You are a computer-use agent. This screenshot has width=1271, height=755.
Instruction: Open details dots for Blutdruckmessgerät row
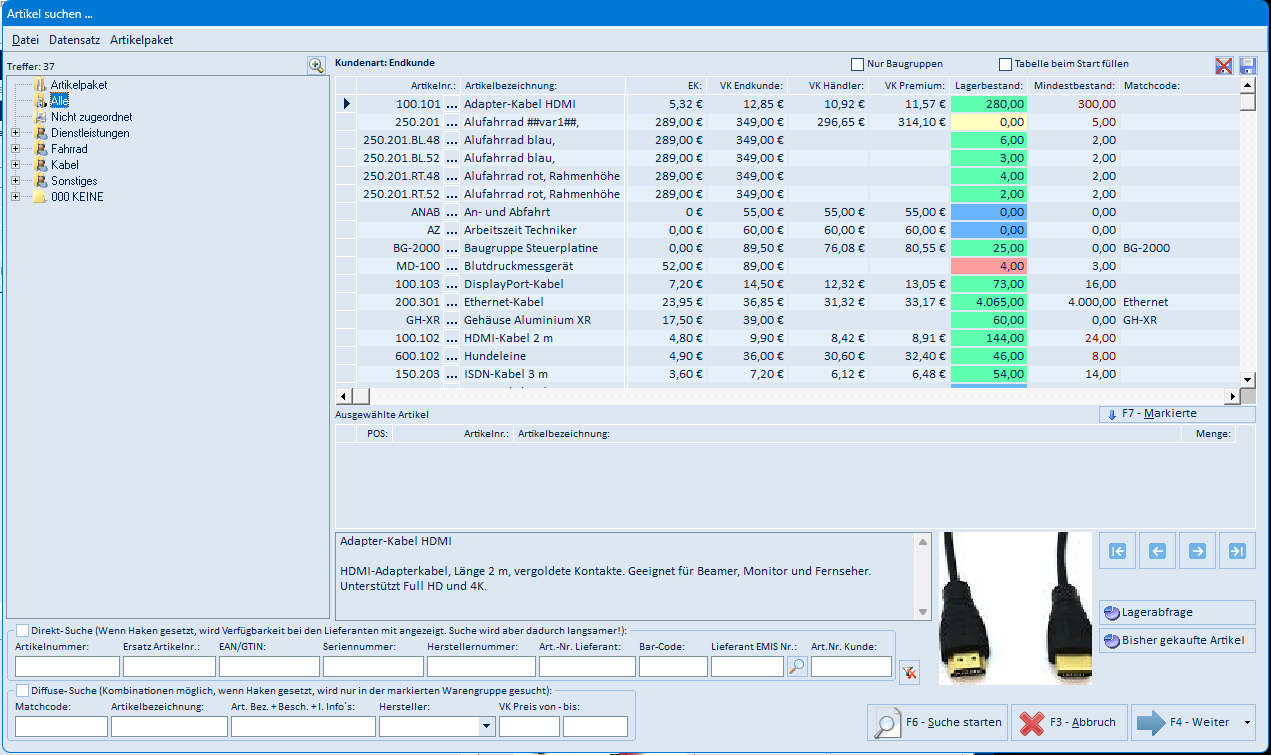pos(451,266)
